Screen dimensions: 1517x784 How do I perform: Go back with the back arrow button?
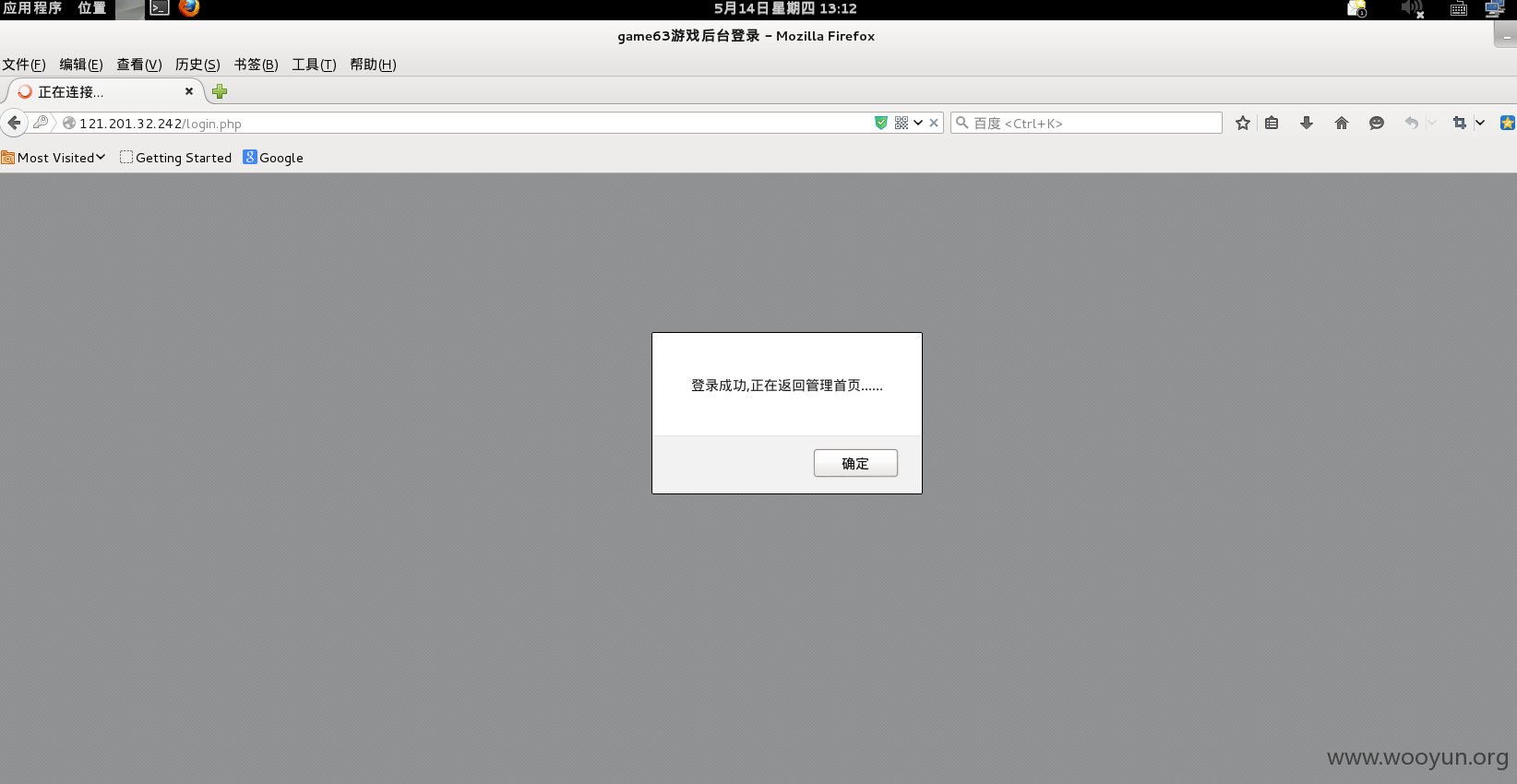coord(14,123)
